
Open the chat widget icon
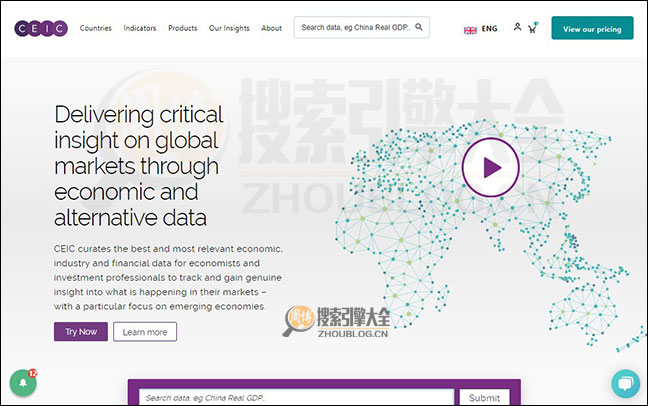coord(625,384)
